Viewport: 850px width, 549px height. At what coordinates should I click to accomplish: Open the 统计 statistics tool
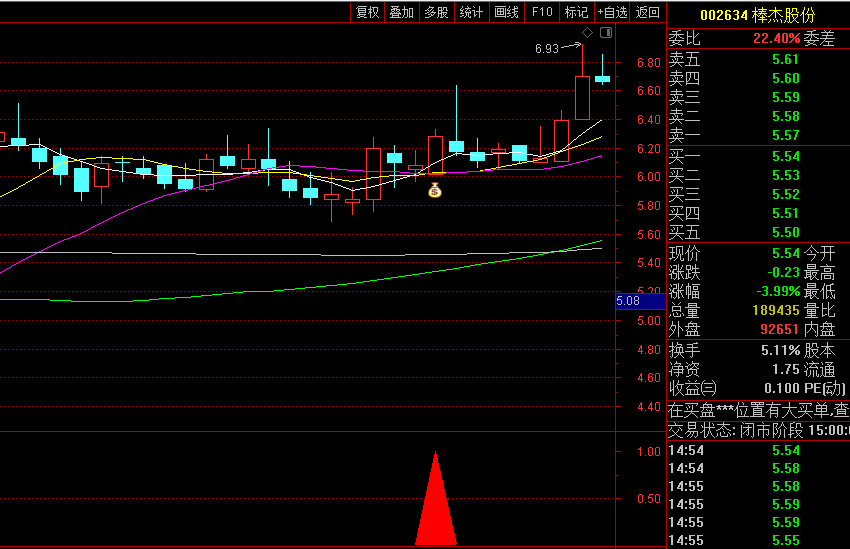(x=471, y=12)
